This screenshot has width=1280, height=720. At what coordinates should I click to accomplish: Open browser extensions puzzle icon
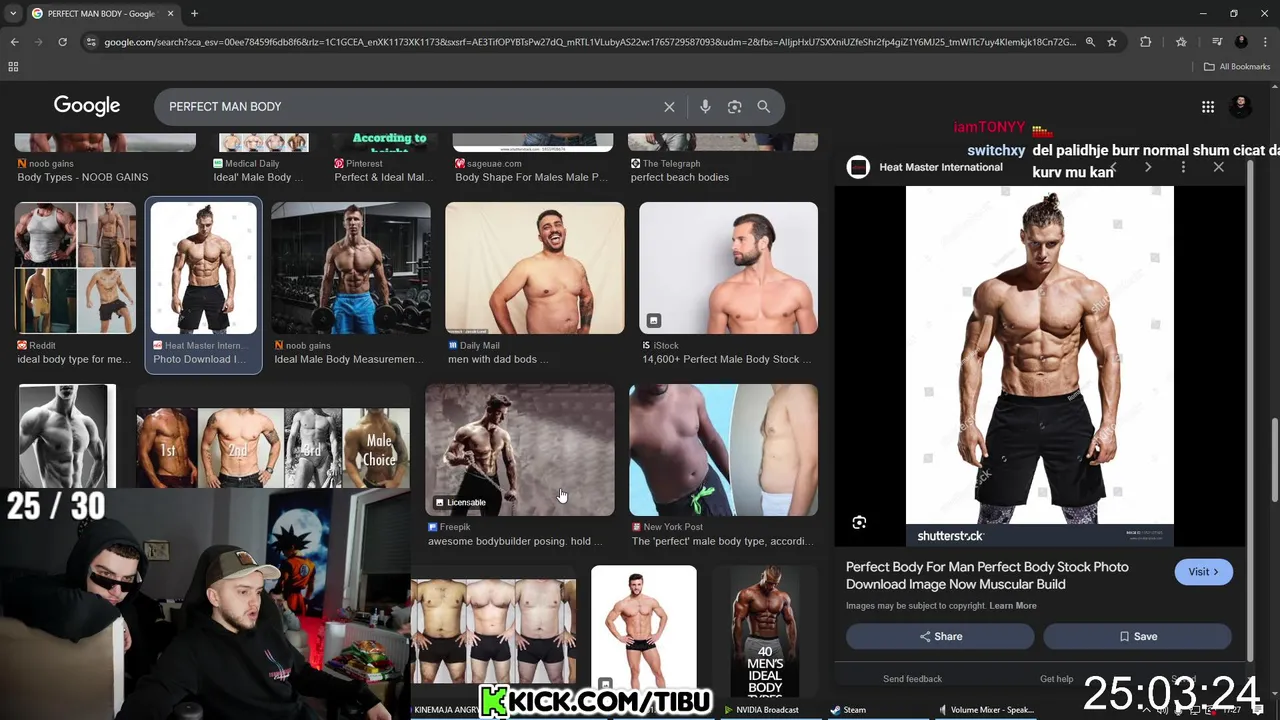pos(1146,42)
